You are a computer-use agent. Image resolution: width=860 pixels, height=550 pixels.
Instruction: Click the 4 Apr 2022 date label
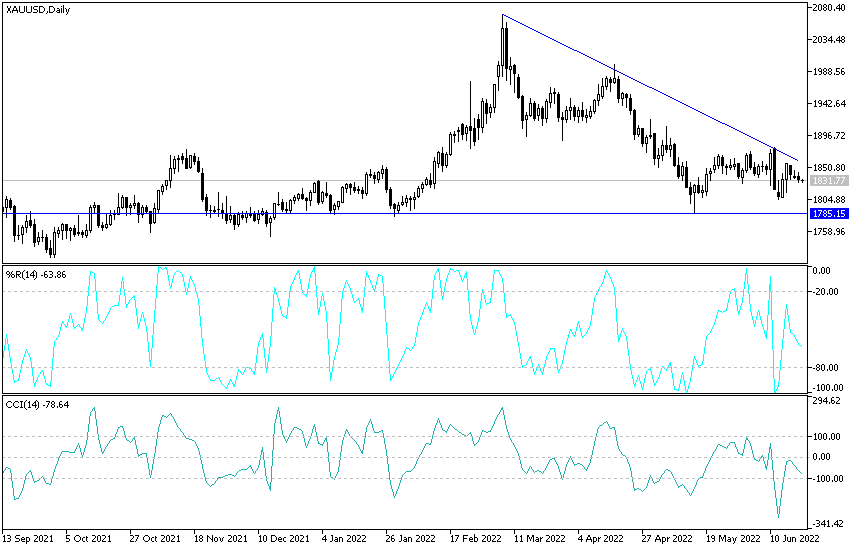click(600, 538)
